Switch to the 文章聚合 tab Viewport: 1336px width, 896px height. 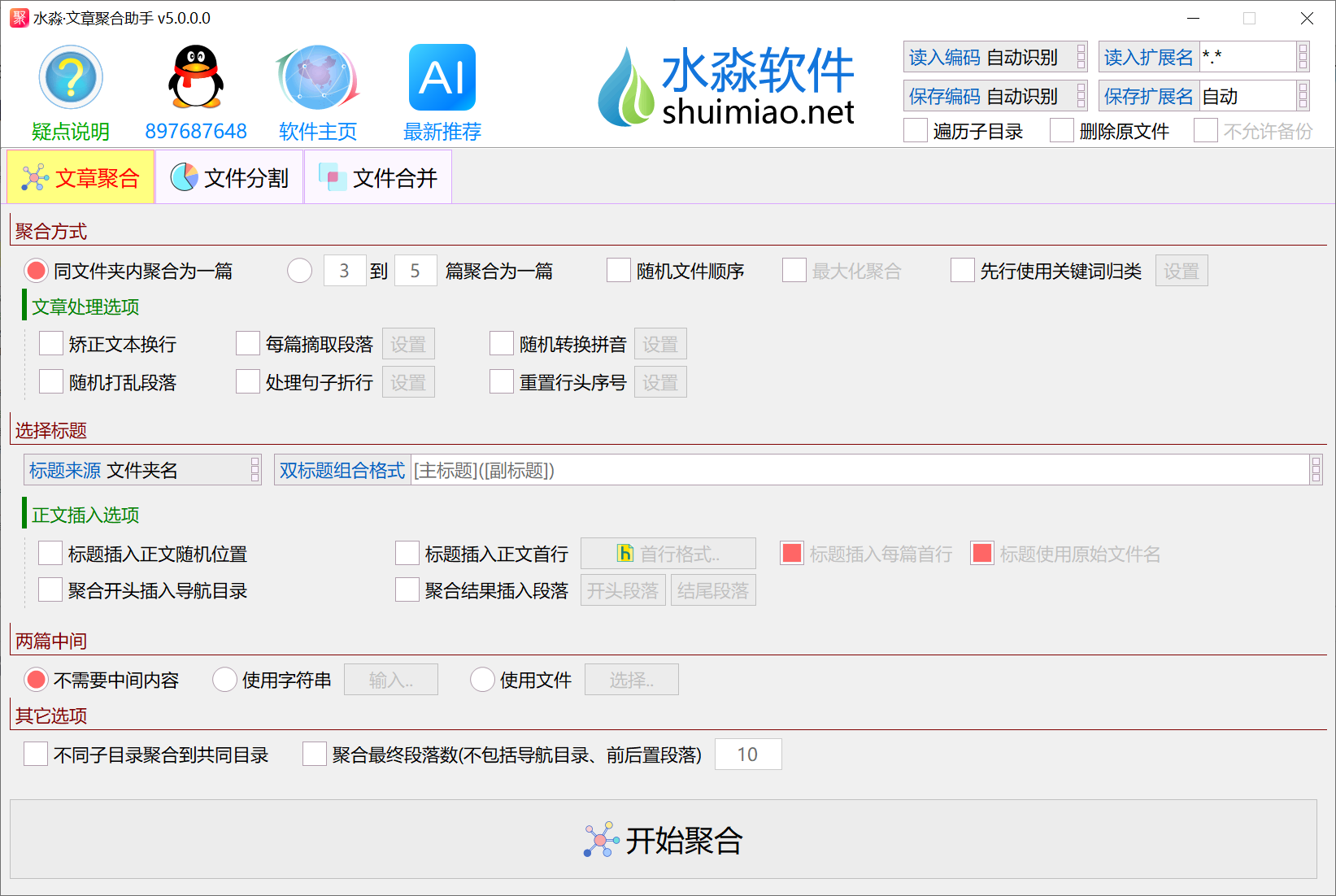click(x=81, y=177)
